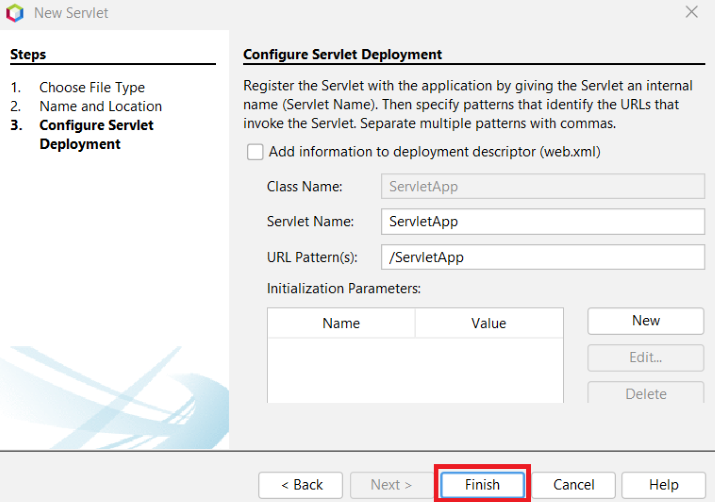Select the Name and Location step
Image resolution: width=715 pixels, height=502 pixels.
[x=100, y=106]
